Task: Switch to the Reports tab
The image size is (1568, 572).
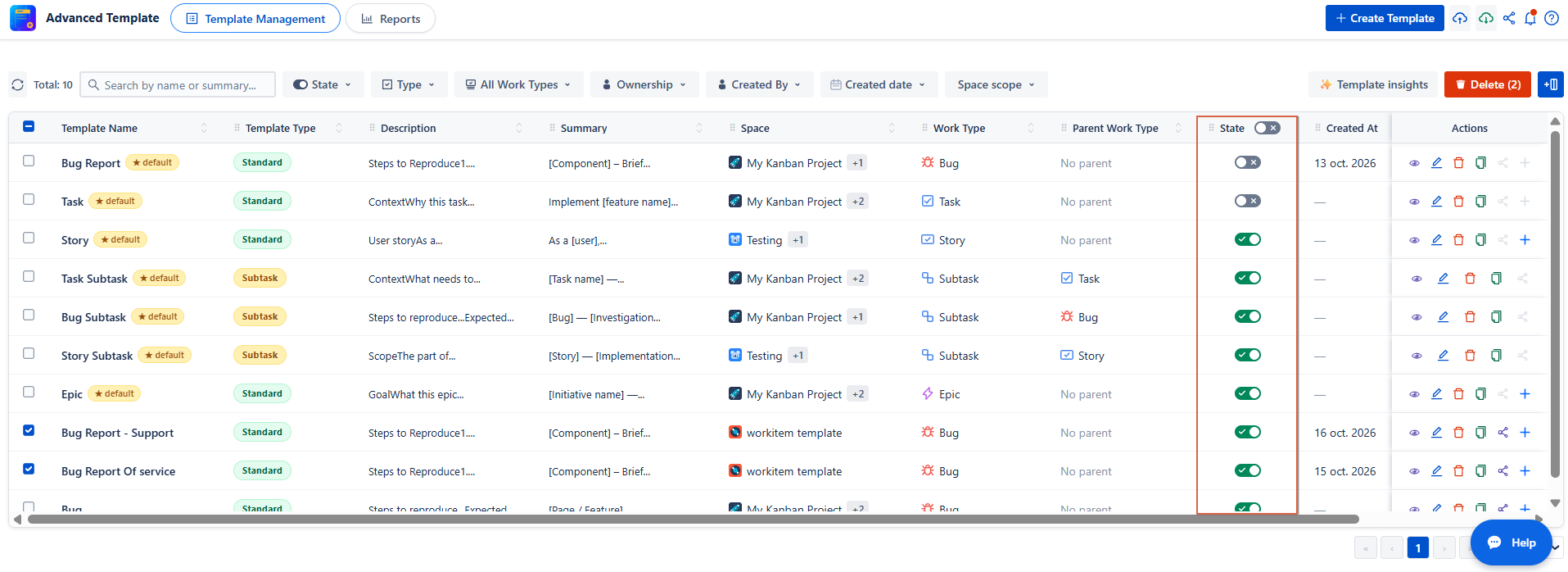Action: pyautogui.click(x=391, y=18)
